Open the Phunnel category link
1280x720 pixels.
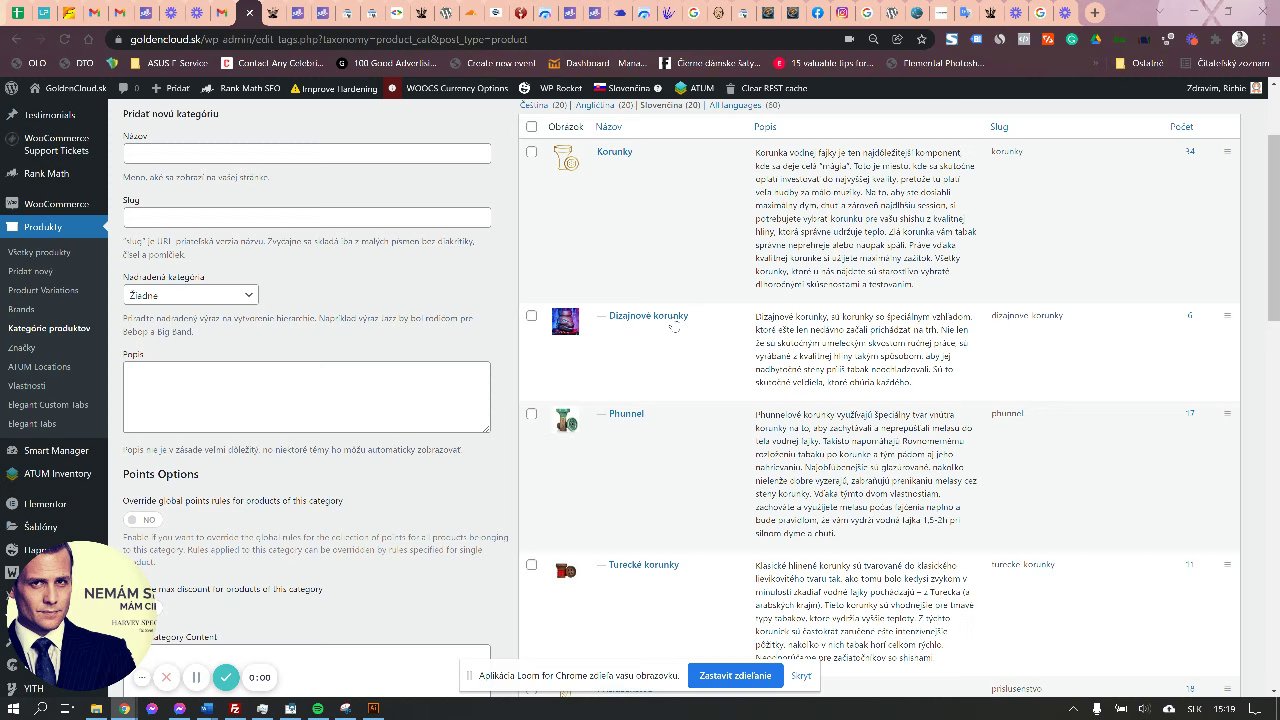pyautogui.click(x=626, y=414)
